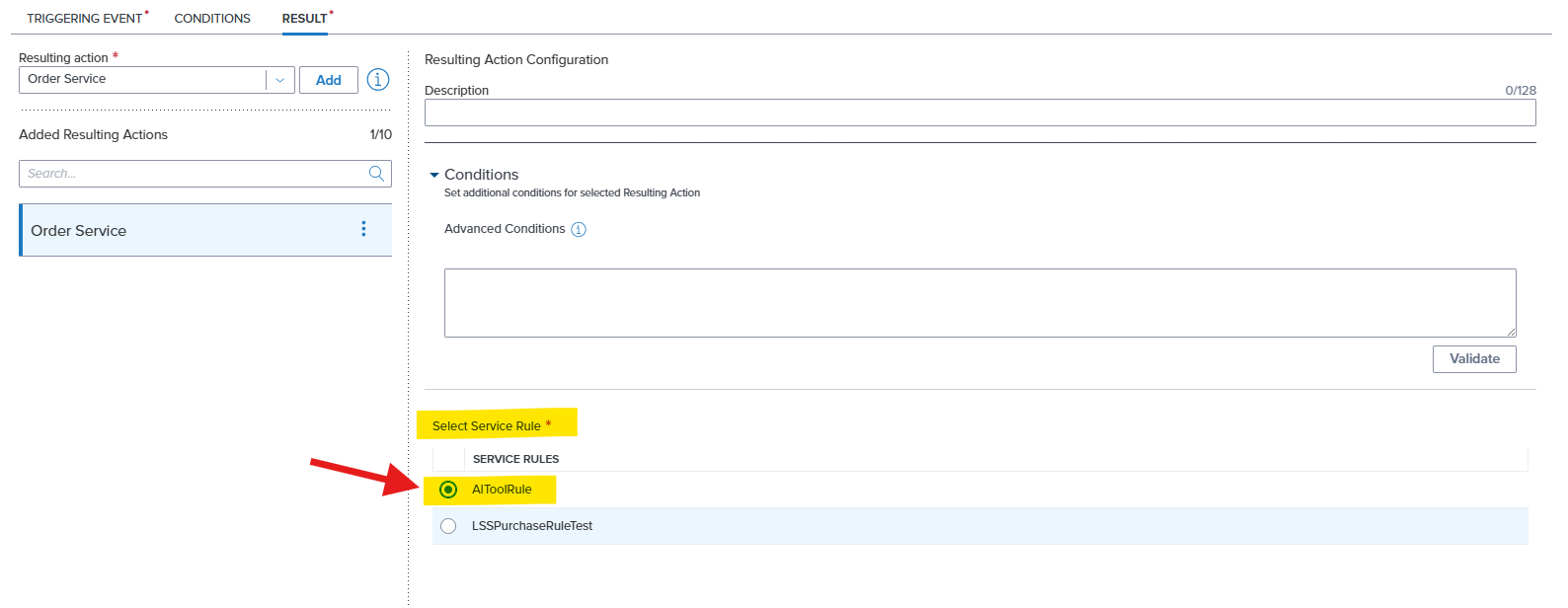Screen dimensions: 1568x608
Task: Click the Resulting Action Configuration heading
Action: tap(516, 59)
